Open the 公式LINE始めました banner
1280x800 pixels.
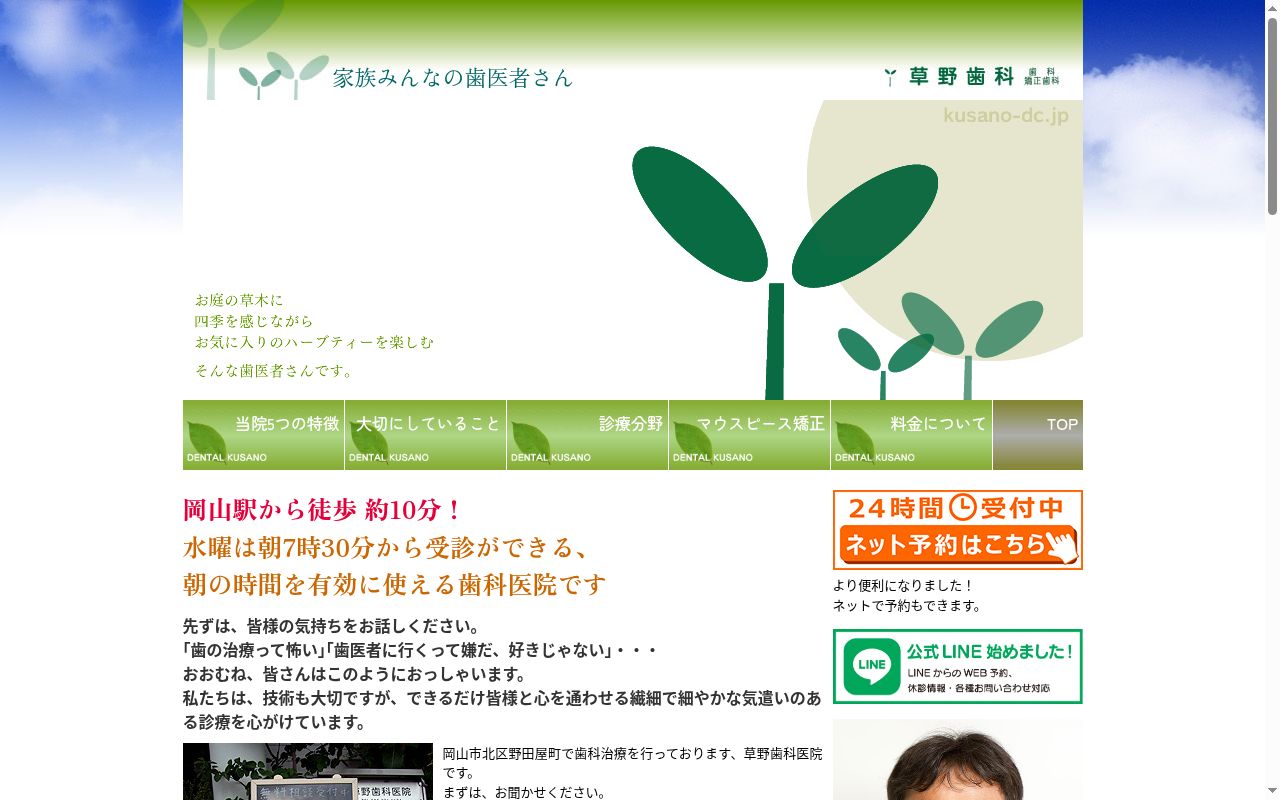pyautogui.click(x=958, y=666)
